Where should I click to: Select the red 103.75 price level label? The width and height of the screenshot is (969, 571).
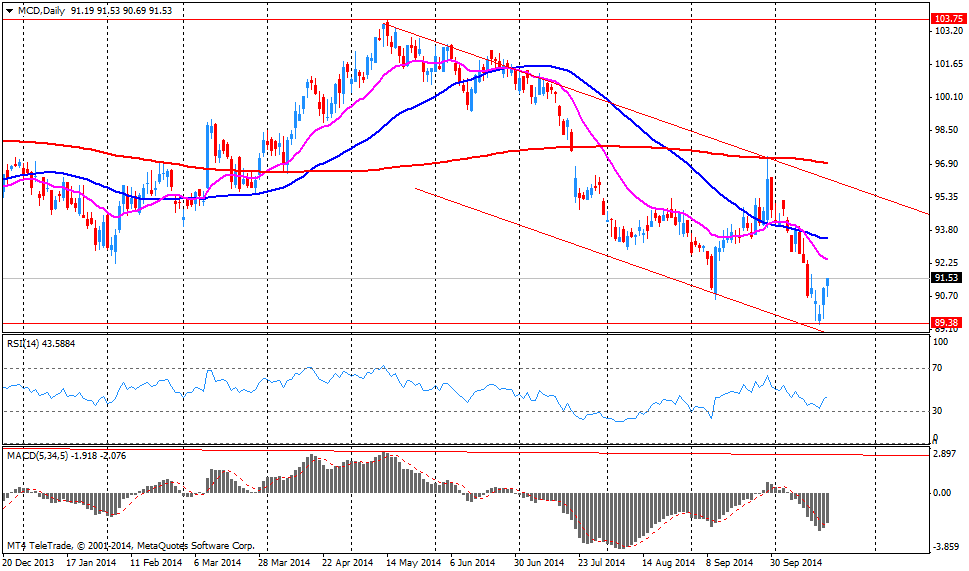click(946, 19)
